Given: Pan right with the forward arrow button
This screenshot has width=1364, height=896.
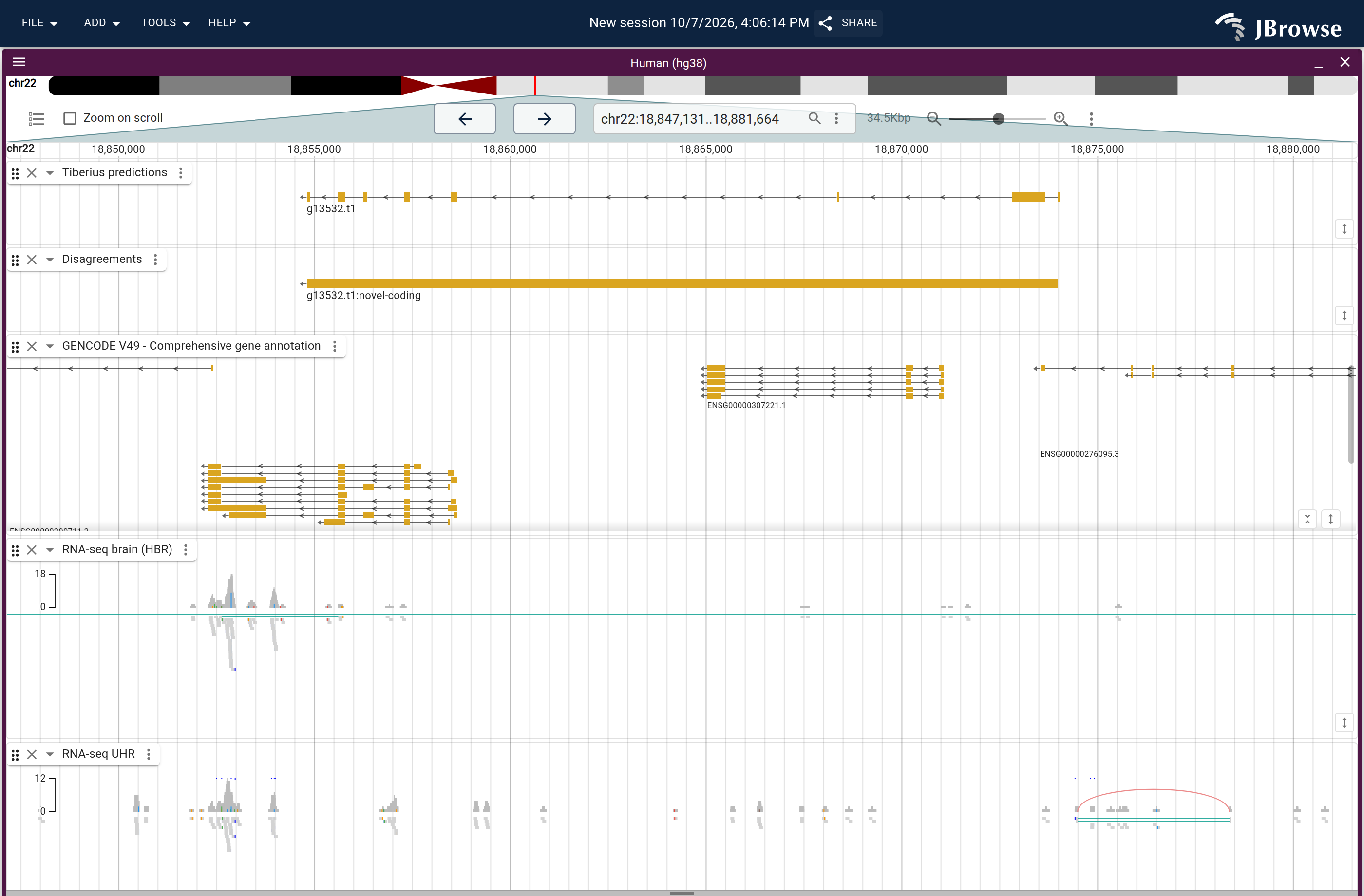Looking at the screenshot, I should coord(545,119).
